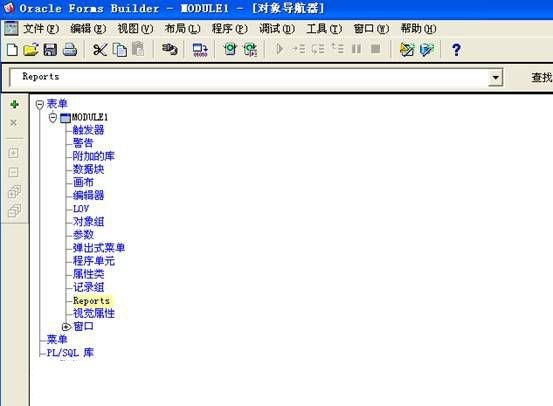Select the 对象组 tree item
553x406 pixels.
(89, 222)
